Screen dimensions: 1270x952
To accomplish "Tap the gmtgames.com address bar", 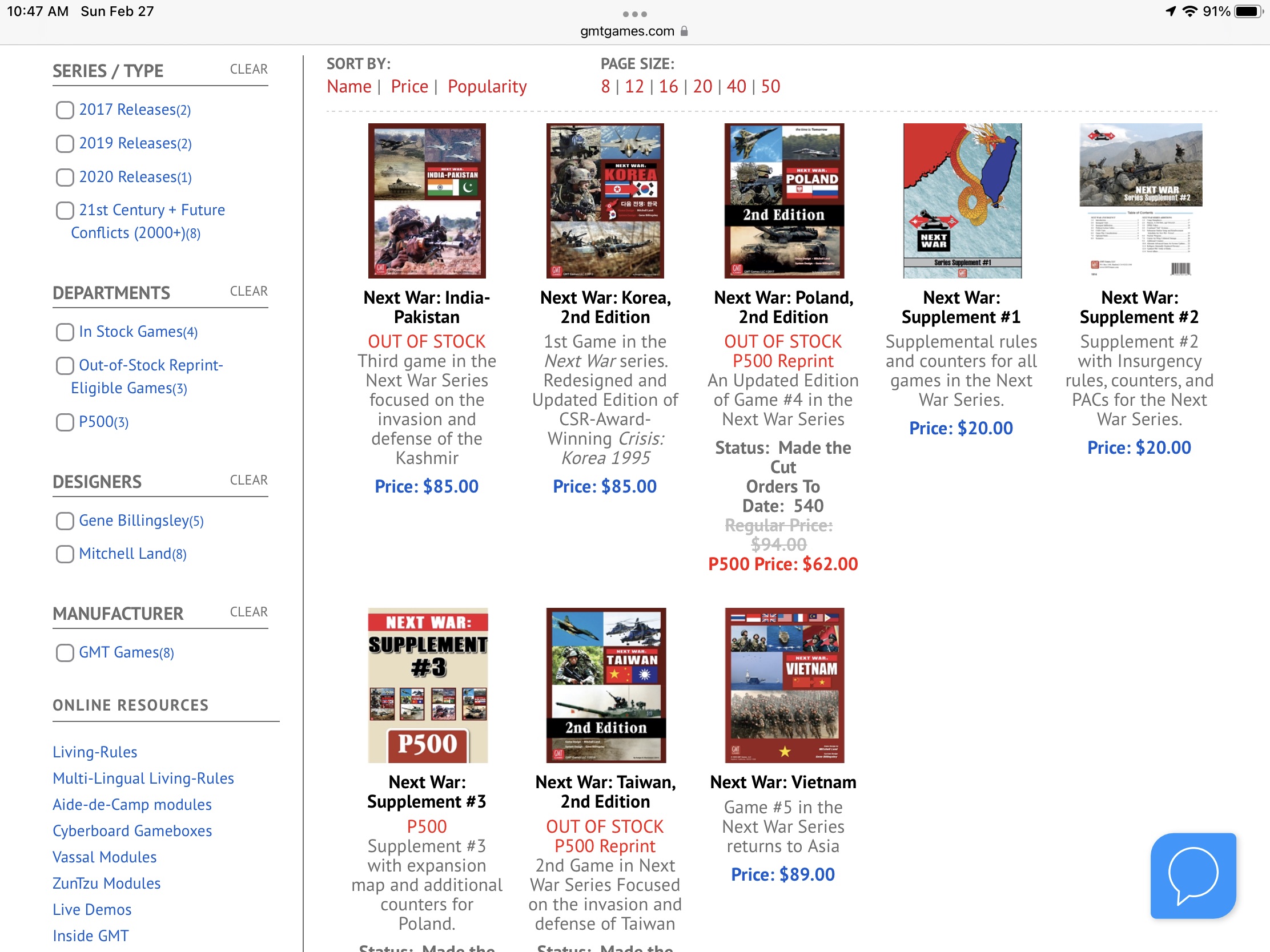I will tap(627, 31).
